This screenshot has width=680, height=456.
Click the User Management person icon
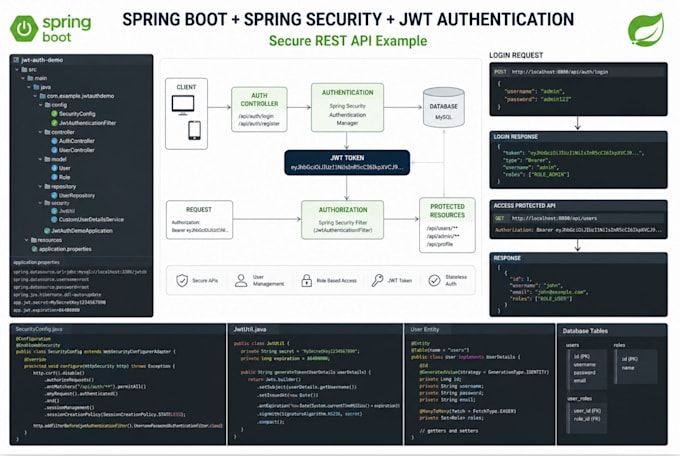tap(241, 281)
